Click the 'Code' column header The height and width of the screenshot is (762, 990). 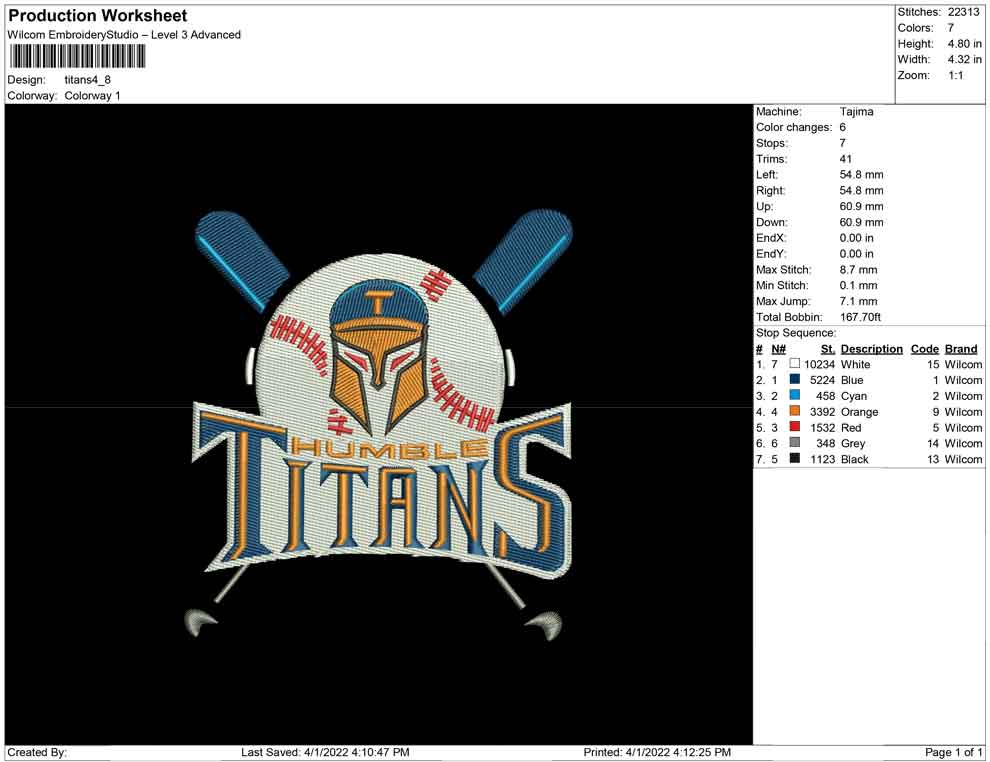[x=925, y=349]
